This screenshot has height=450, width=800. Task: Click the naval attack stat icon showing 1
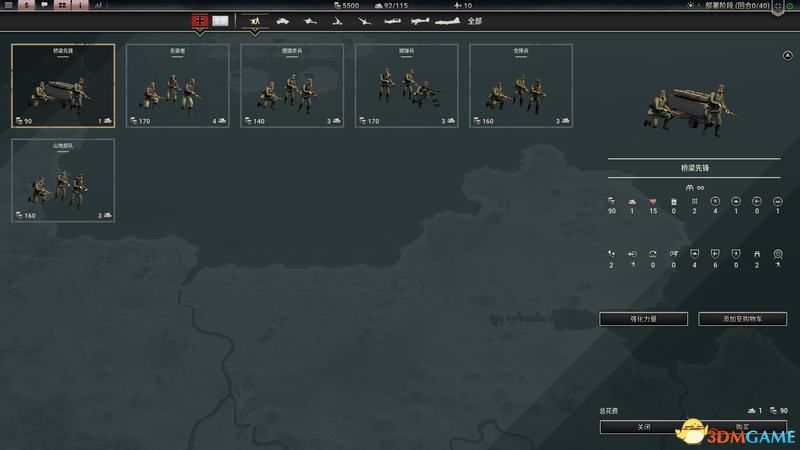tap(778, 202)
